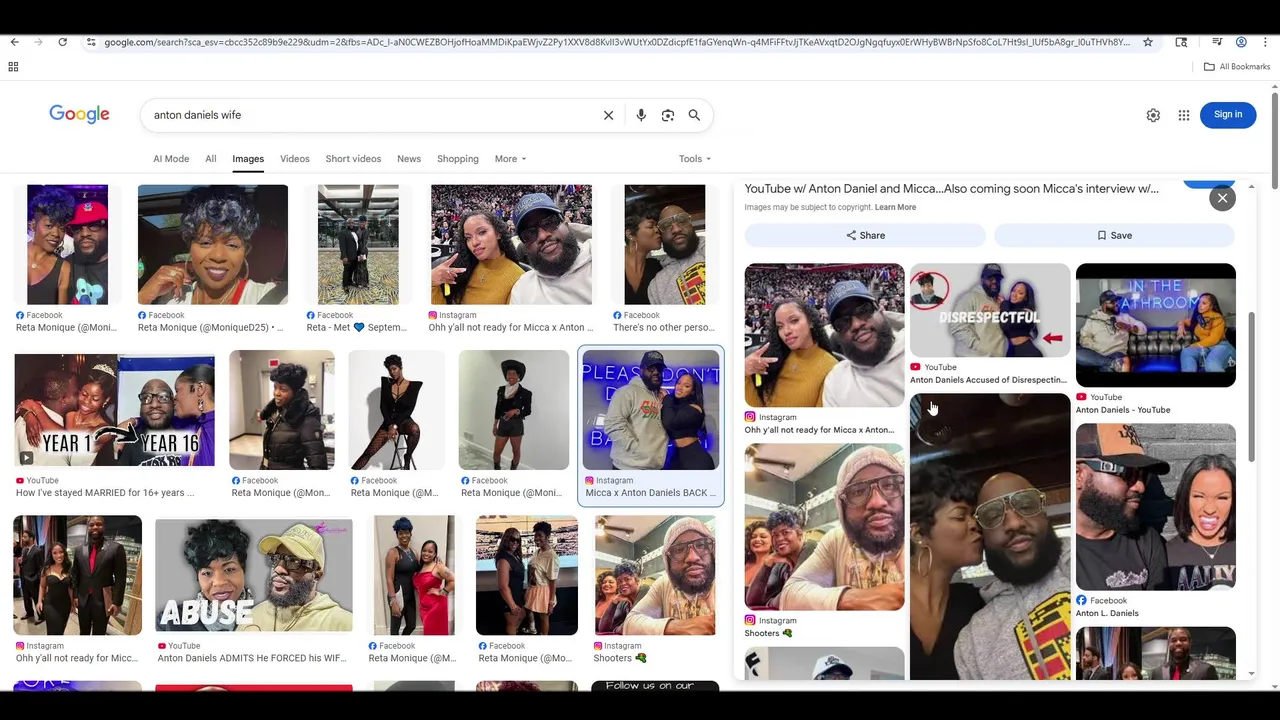Open All Bookmarks folder
This screenshot has width=1280, height=720.
pos(1237,67)
